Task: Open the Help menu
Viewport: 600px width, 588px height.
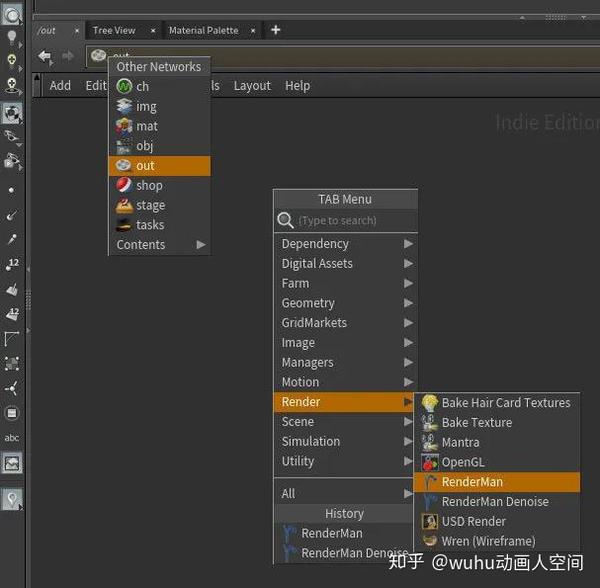Action: (297, 86)
